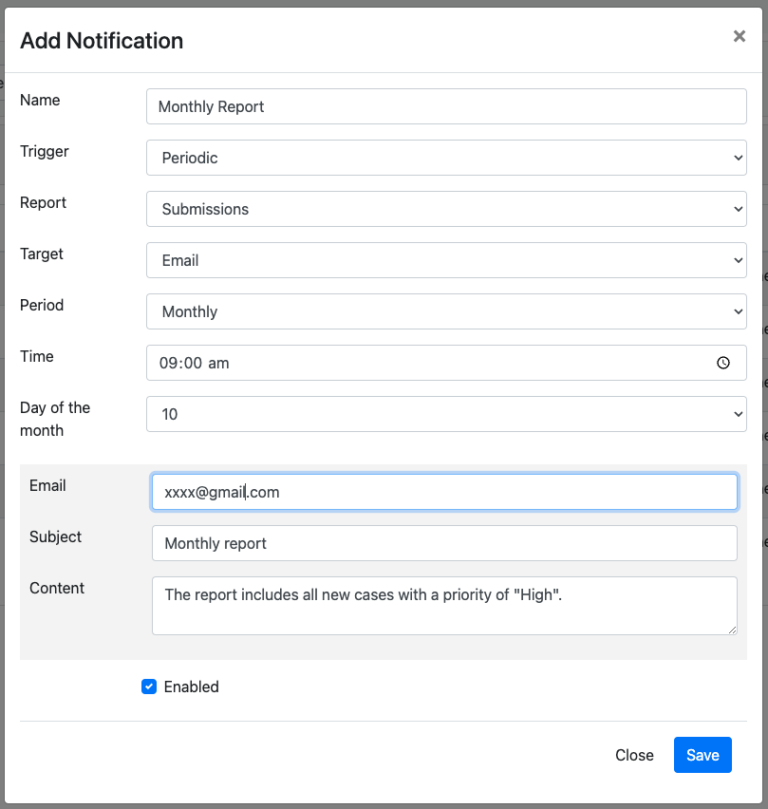768x809 pixels.
Task: Click inside the Content message box
Action: point(444,605)
